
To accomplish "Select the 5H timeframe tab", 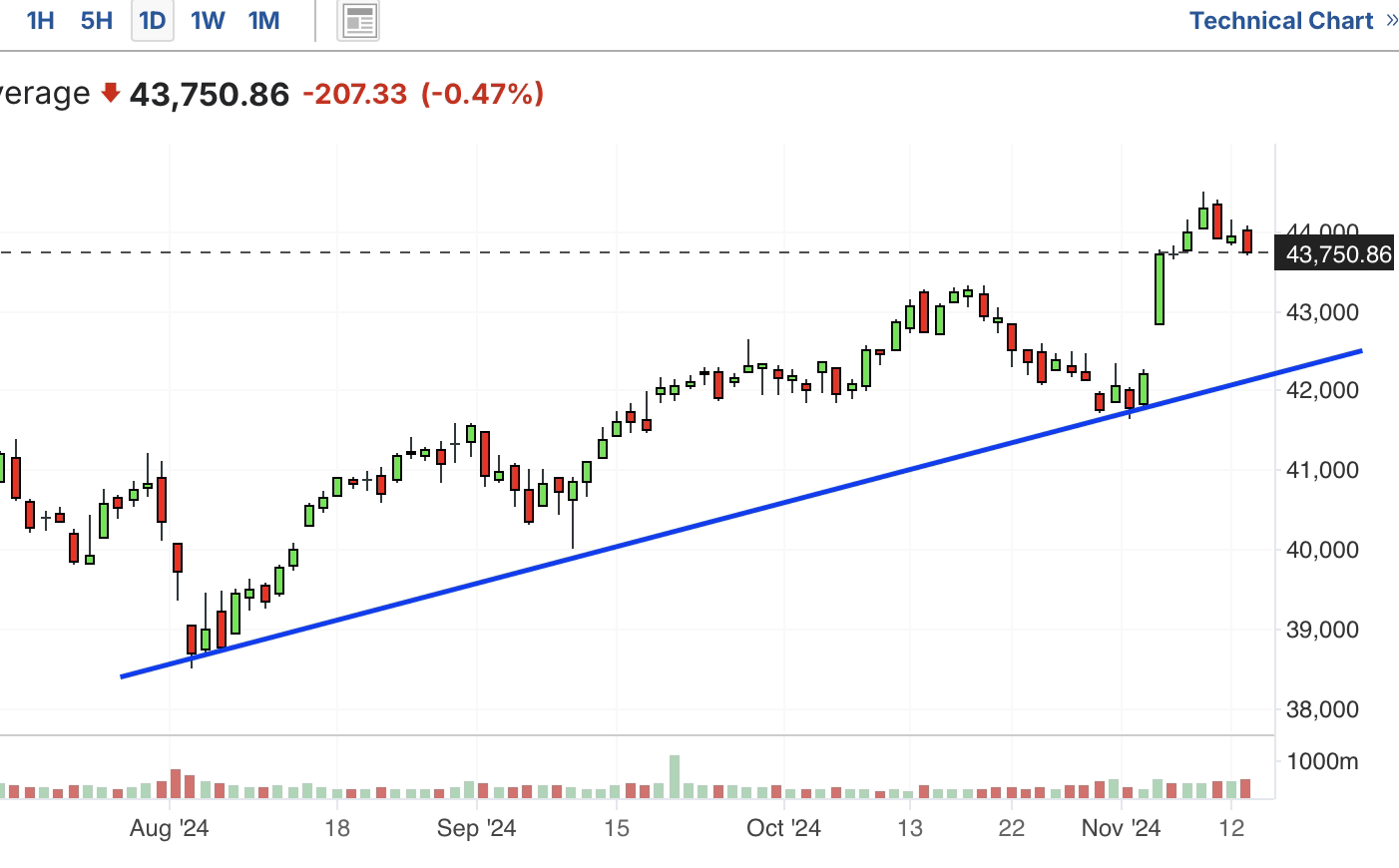I will [x=96, y=21].
